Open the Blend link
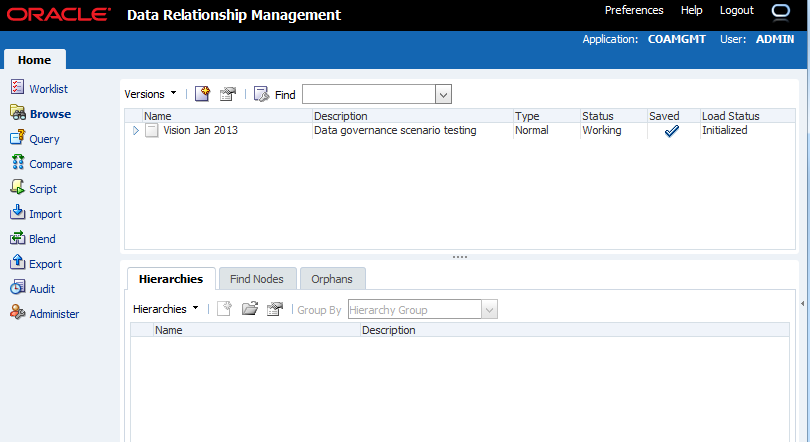 (42, 239)
